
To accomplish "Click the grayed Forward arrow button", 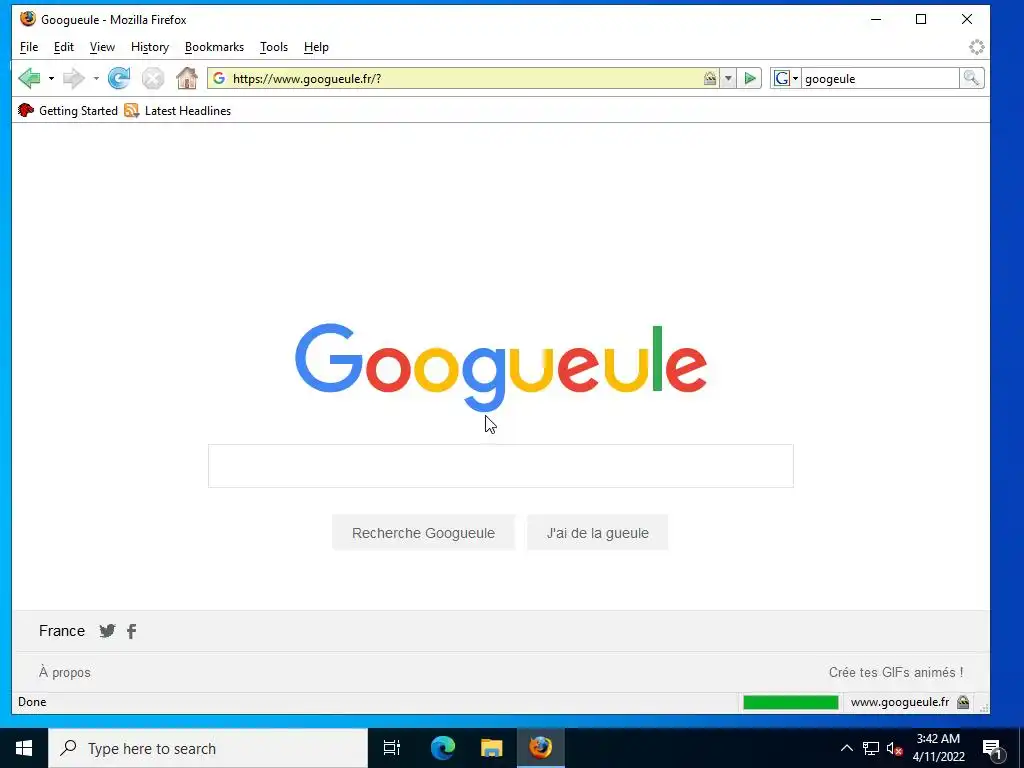I will point(74,78).
